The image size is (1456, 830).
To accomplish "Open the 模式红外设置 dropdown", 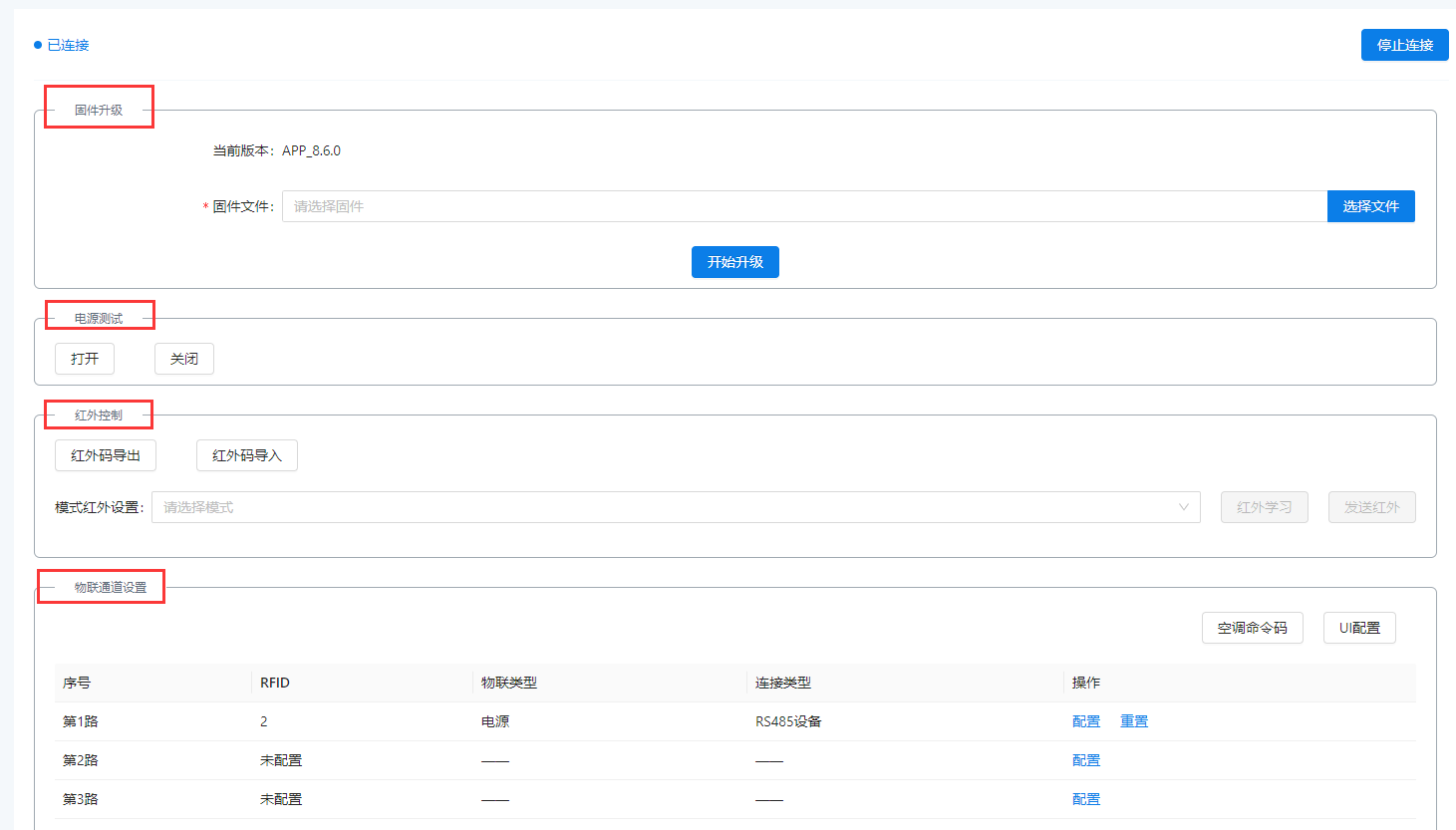I will [x=668, y=507].
